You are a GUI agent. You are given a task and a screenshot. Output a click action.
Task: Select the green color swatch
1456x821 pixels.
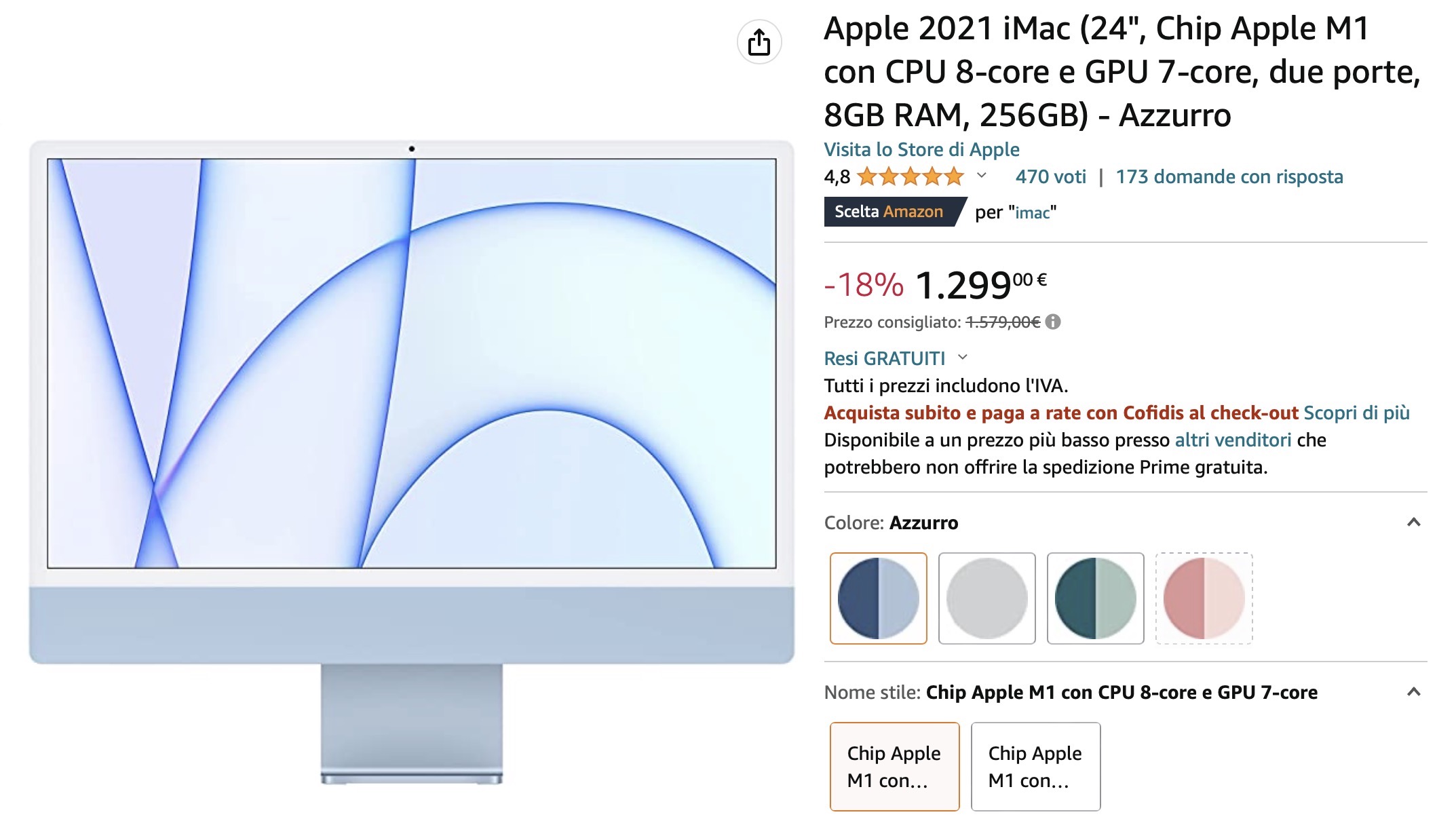(1096, 598)
